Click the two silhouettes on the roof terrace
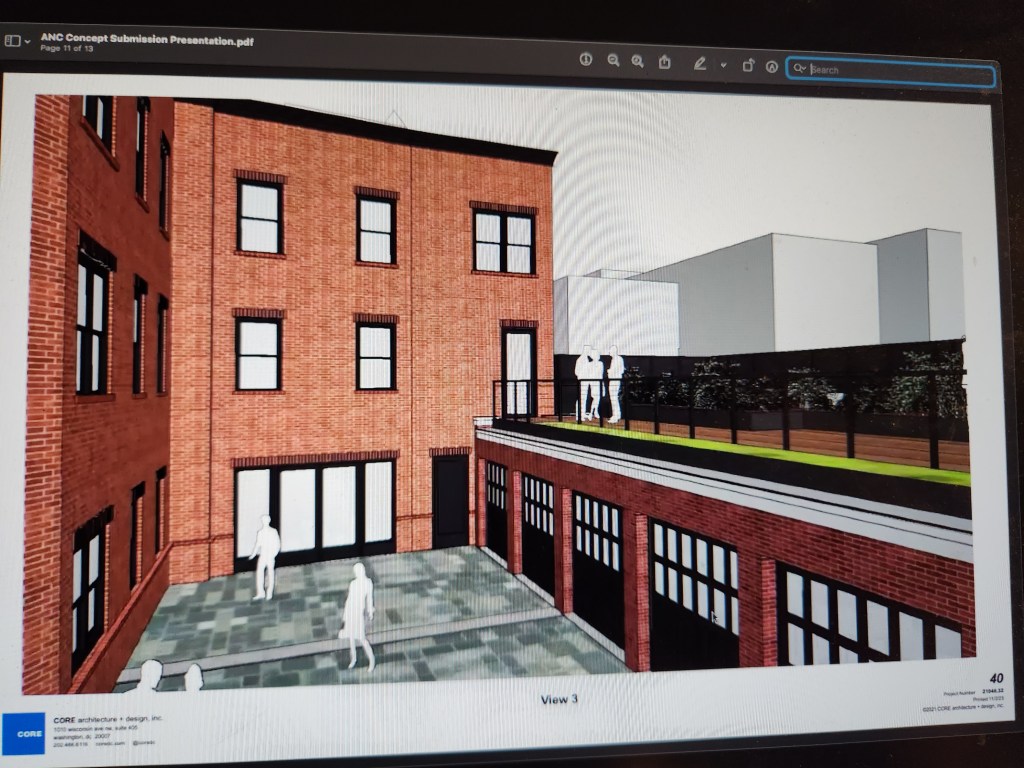 pyautogui.click(x=599, y=383)
